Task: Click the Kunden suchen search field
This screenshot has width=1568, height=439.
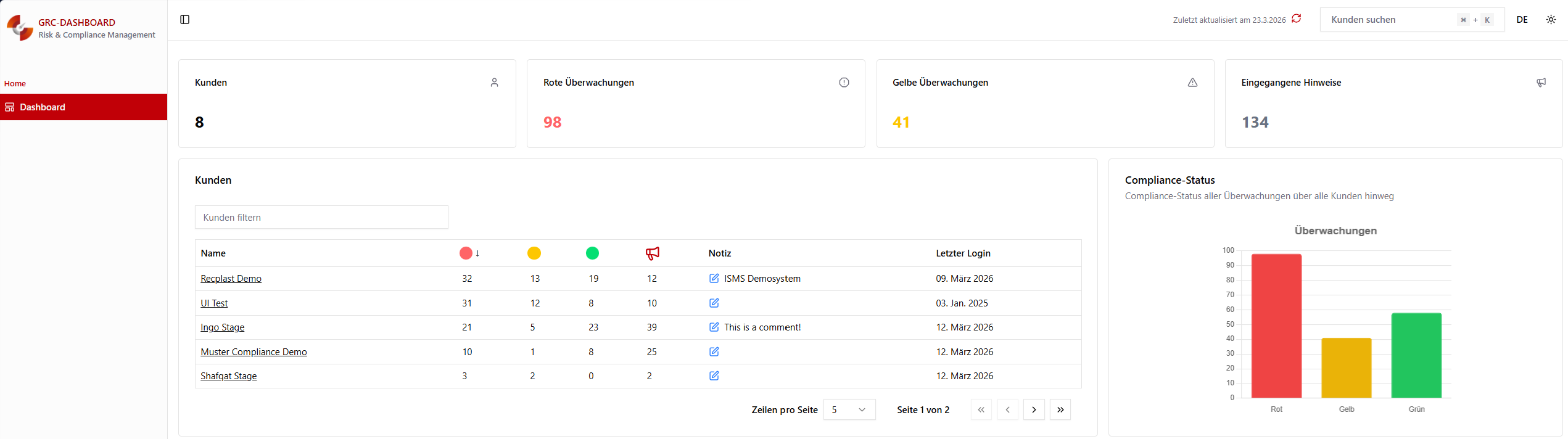Action: [x=1412, y=20]
